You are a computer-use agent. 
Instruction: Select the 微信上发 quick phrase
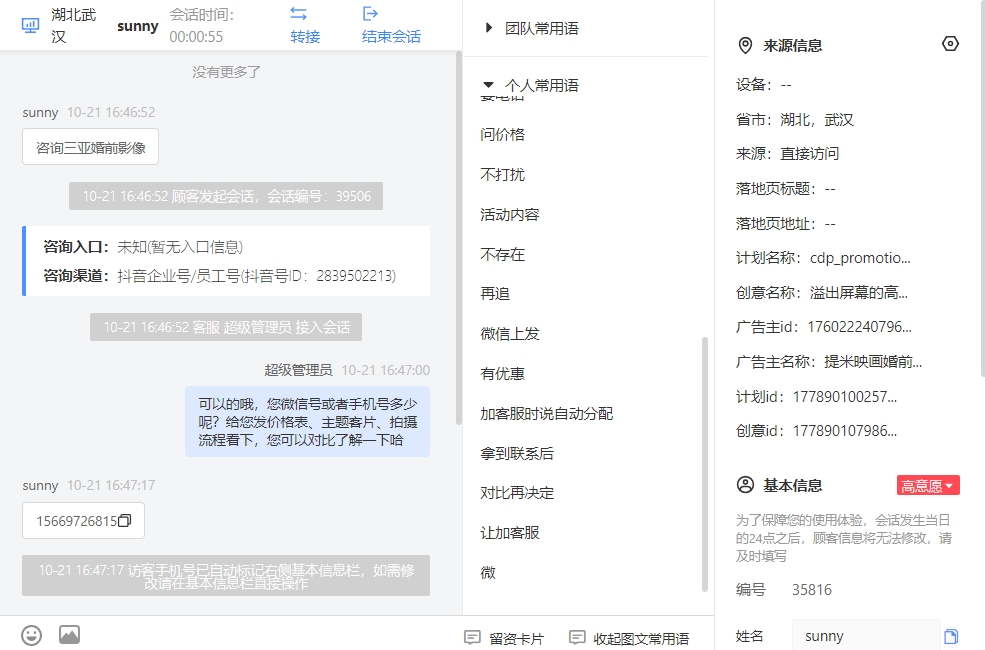pyautogui.click(x=510, y=333)
